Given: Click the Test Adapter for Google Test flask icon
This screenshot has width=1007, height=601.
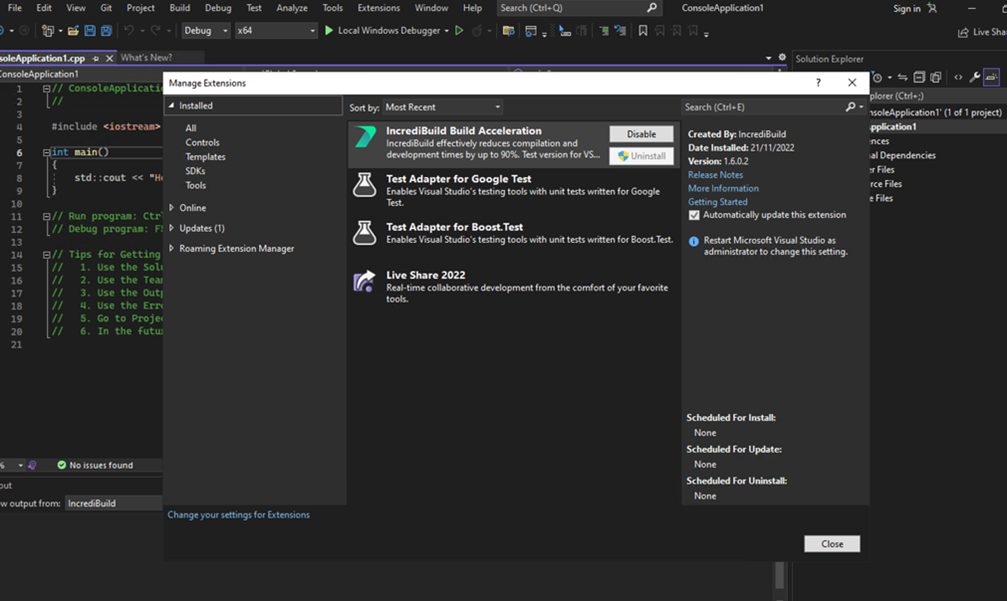Looking at the screenshot, I should pos(364,186).
